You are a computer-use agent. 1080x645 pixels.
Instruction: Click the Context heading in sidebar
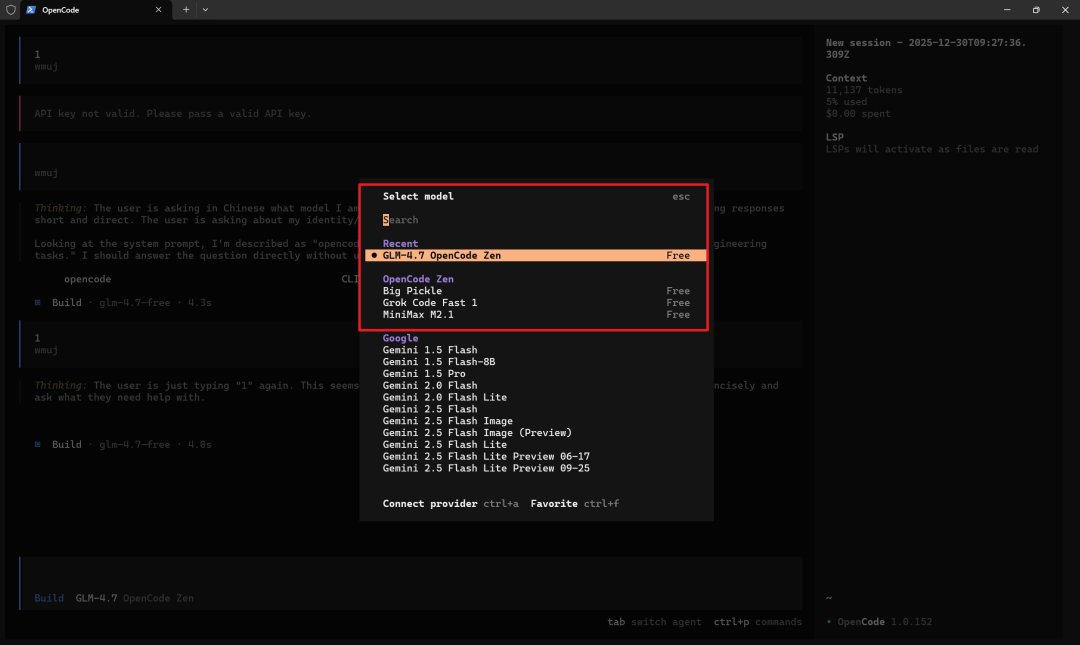coord(846,79)
